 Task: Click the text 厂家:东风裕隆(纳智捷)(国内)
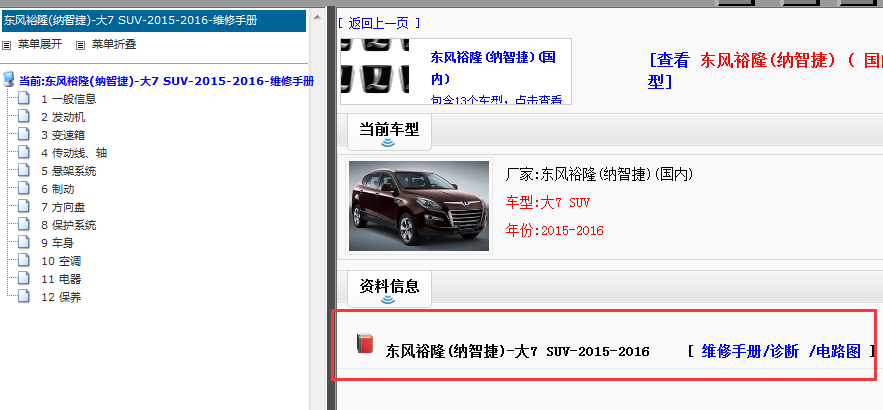coord(599,175)
